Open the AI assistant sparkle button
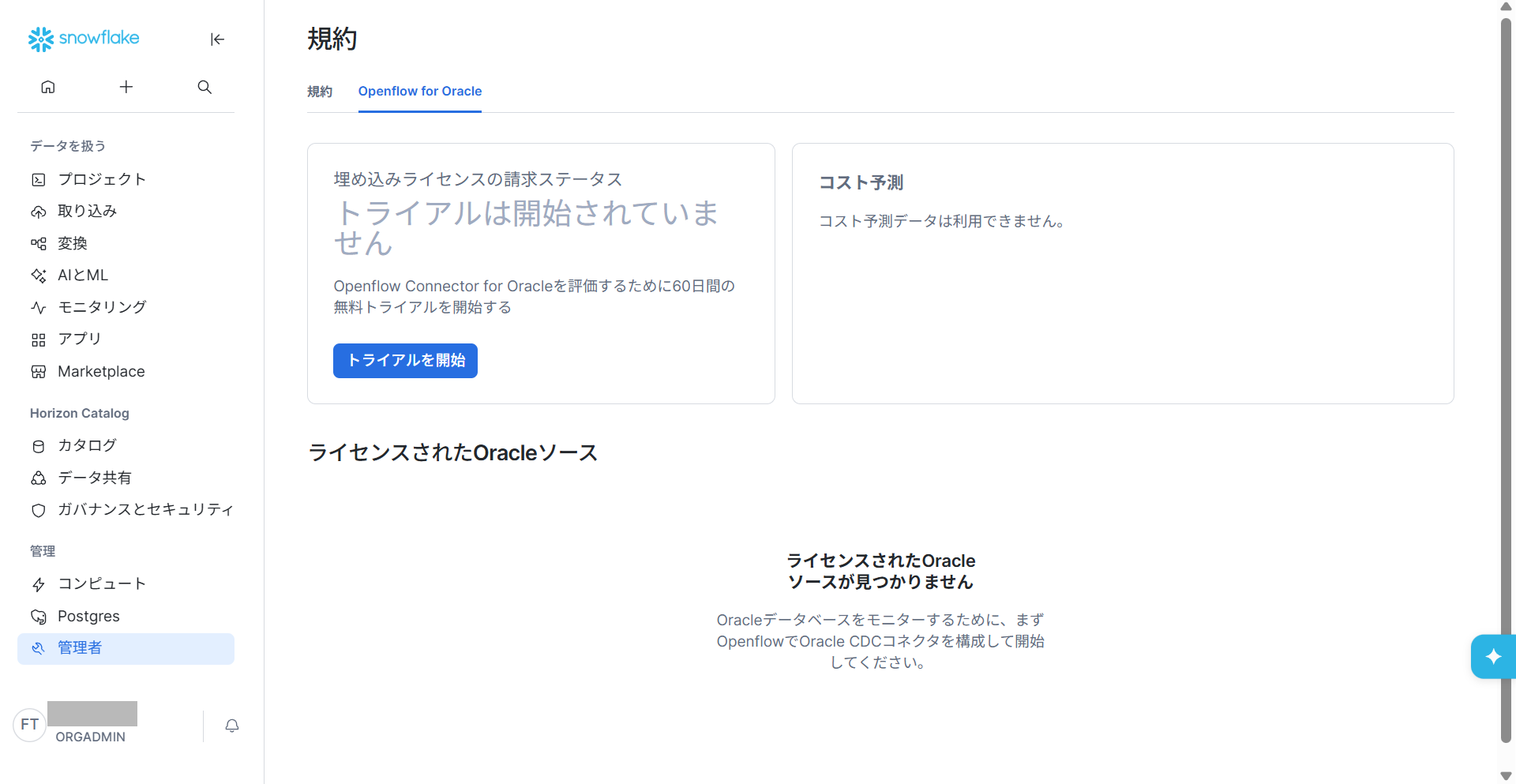The width and height of the screenshot is (1516, 784). [1493, 656]
